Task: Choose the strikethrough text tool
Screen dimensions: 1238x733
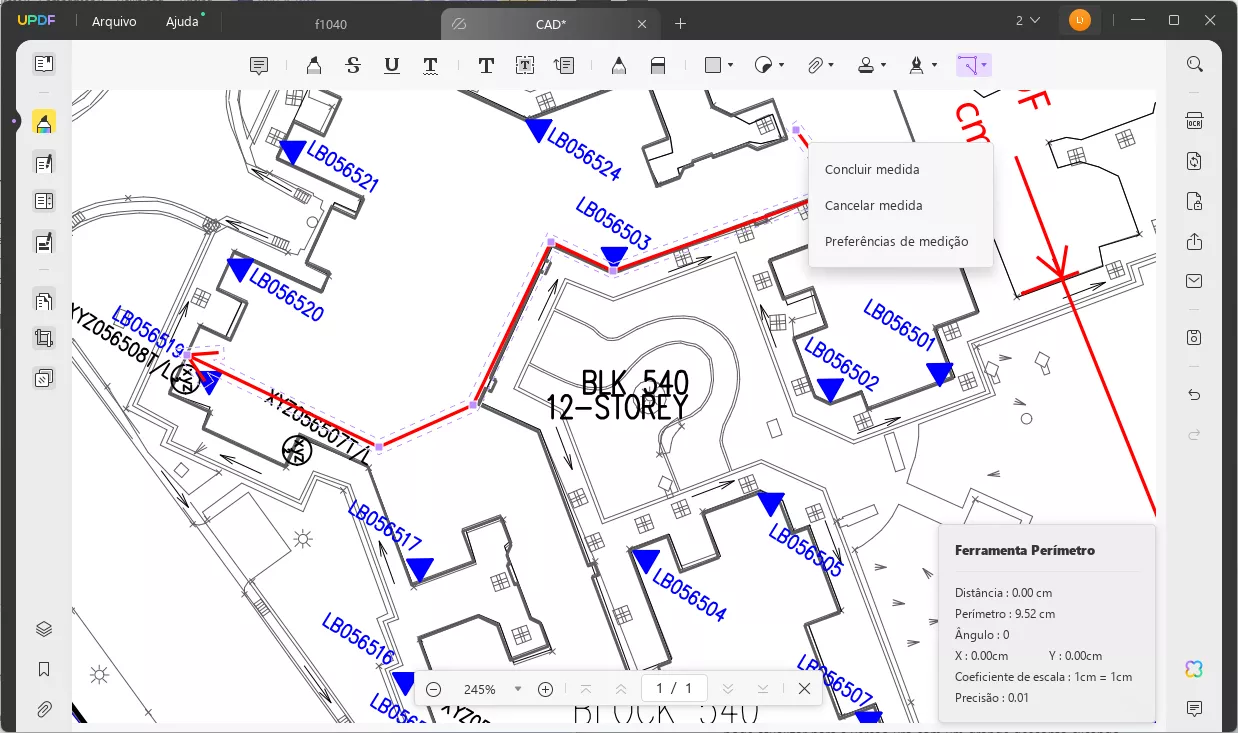Action: [353, 66]
